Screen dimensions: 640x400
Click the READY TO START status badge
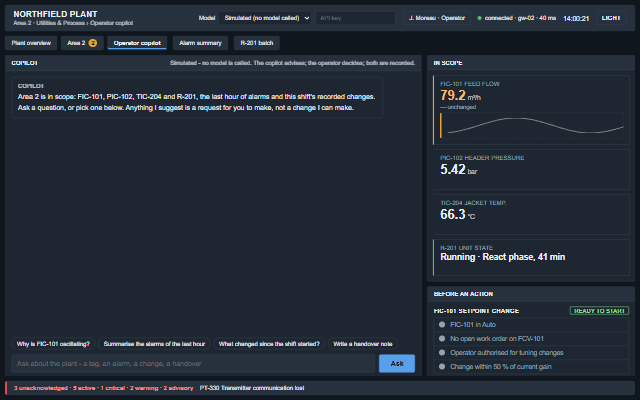tap(599, 311)
